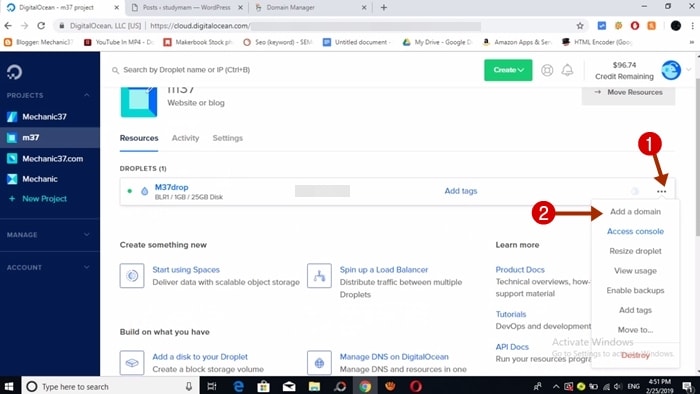Click Move Resources button
This screenshot has height=394, width=700.
tap(628, 92)
